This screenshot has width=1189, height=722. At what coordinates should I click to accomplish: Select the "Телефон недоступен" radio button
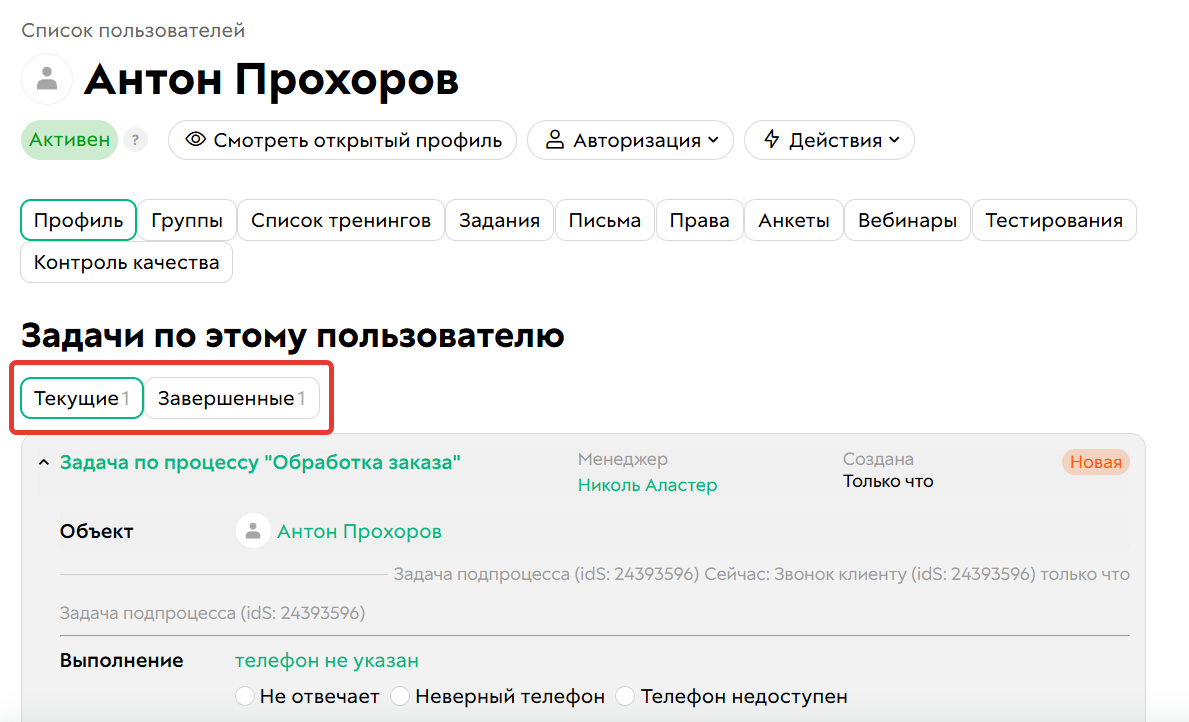point(625,696)
